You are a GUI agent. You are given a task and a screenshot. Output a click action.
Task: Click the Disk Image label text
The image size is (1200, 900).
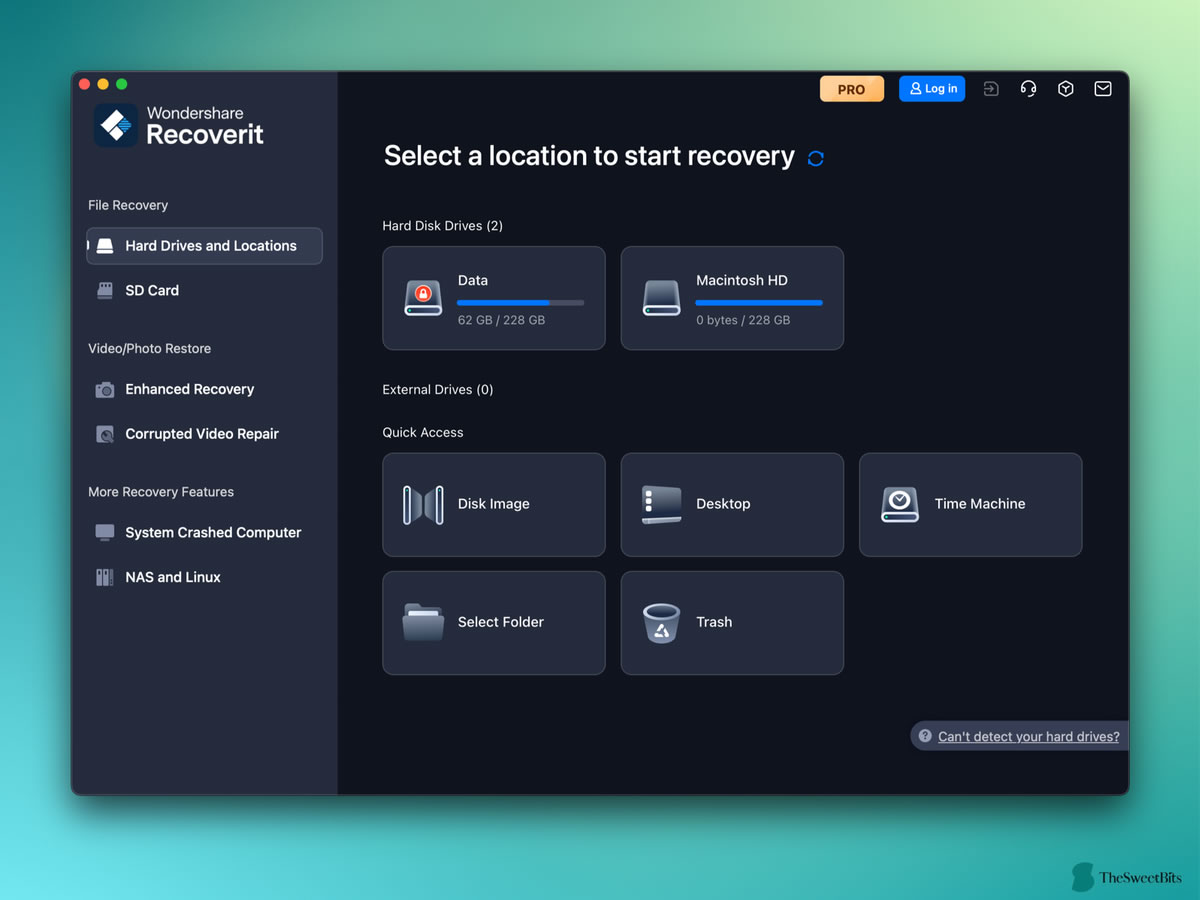tap(494, 504)
